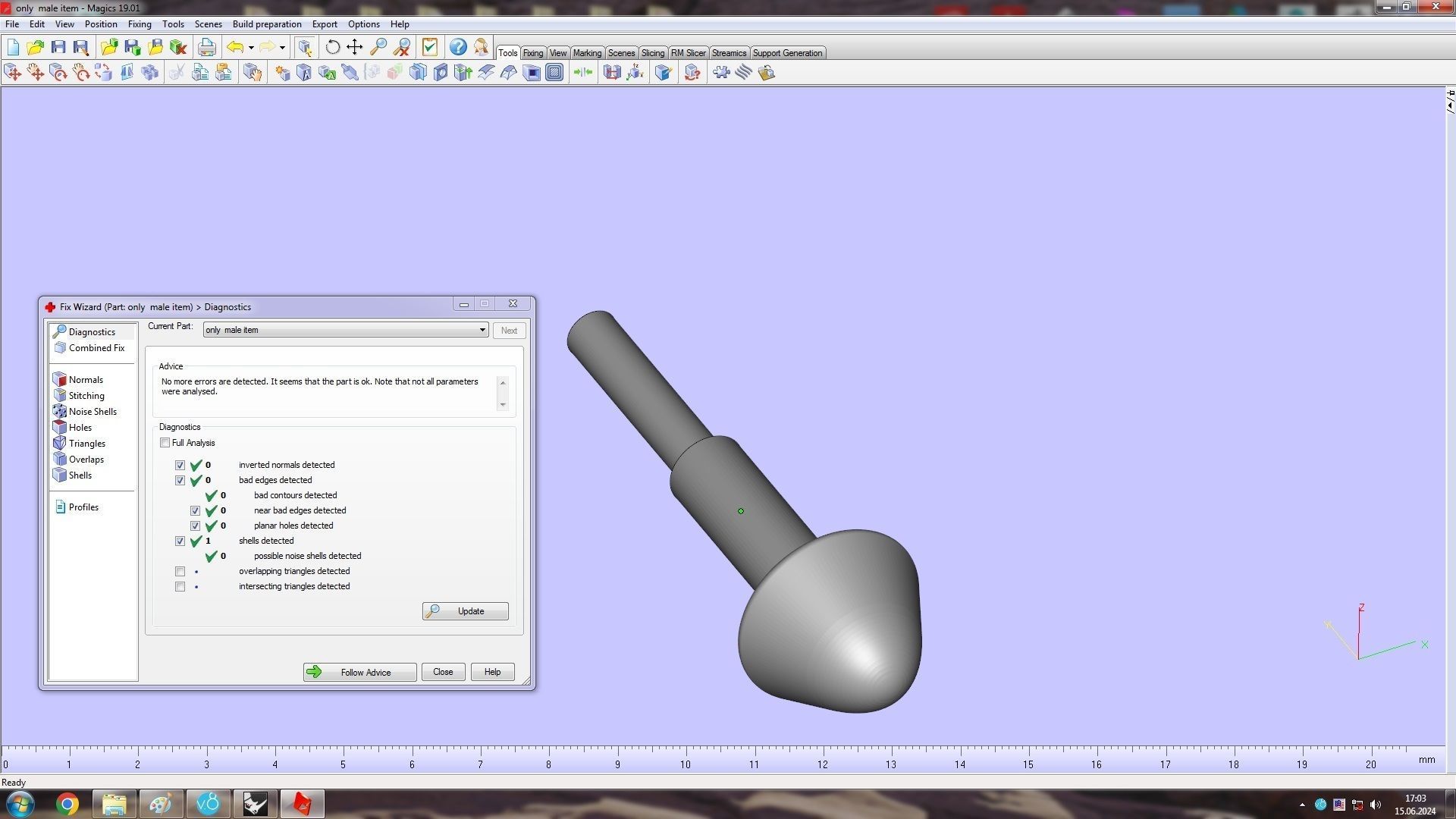Expand the Redo history dropdown arrow
This screenshot has width=1456, height=819.
pyautogui.click(x=282, y=47)
